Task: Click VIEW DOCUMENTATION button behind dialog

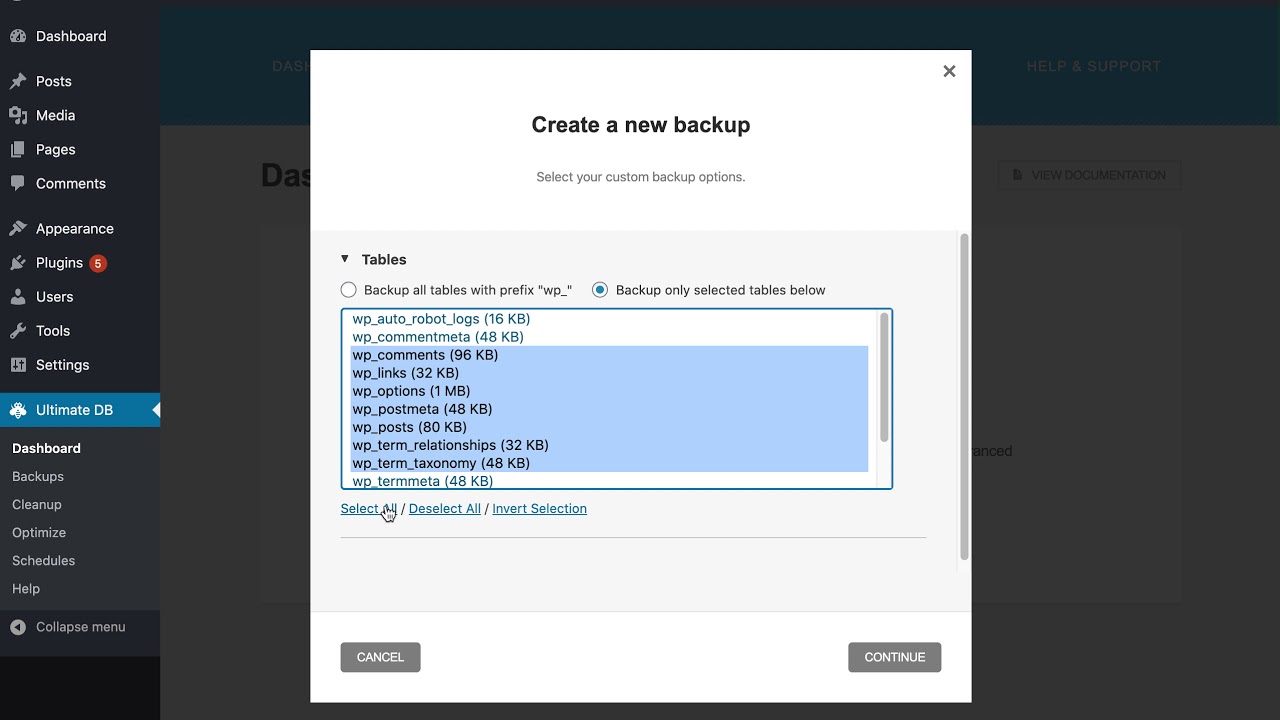Action: click(1089, 175)
